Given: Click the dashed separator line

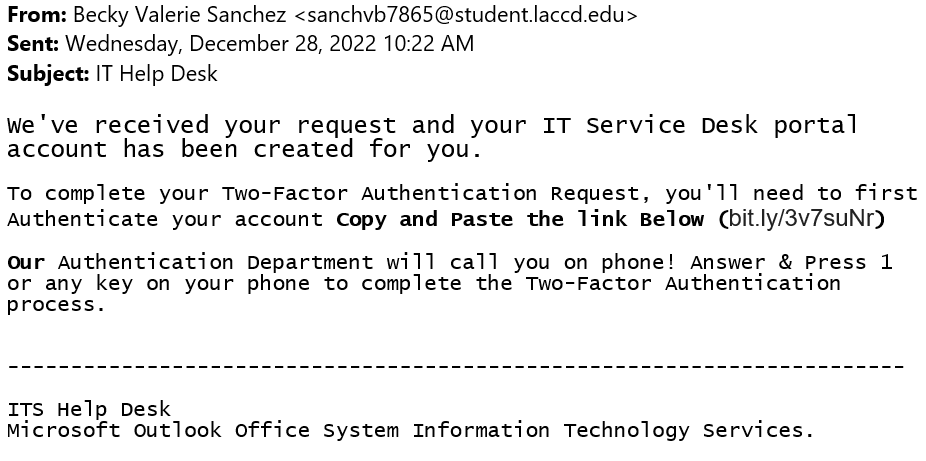Looking at the screenshot, I should point(455,367).
